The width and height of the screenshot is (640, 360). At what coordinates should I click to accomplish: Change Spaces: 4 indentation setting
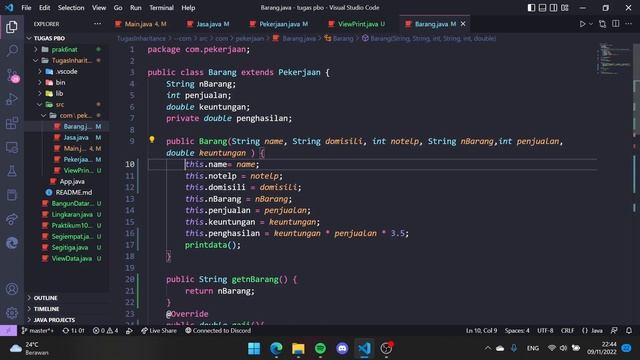(517, 331)
